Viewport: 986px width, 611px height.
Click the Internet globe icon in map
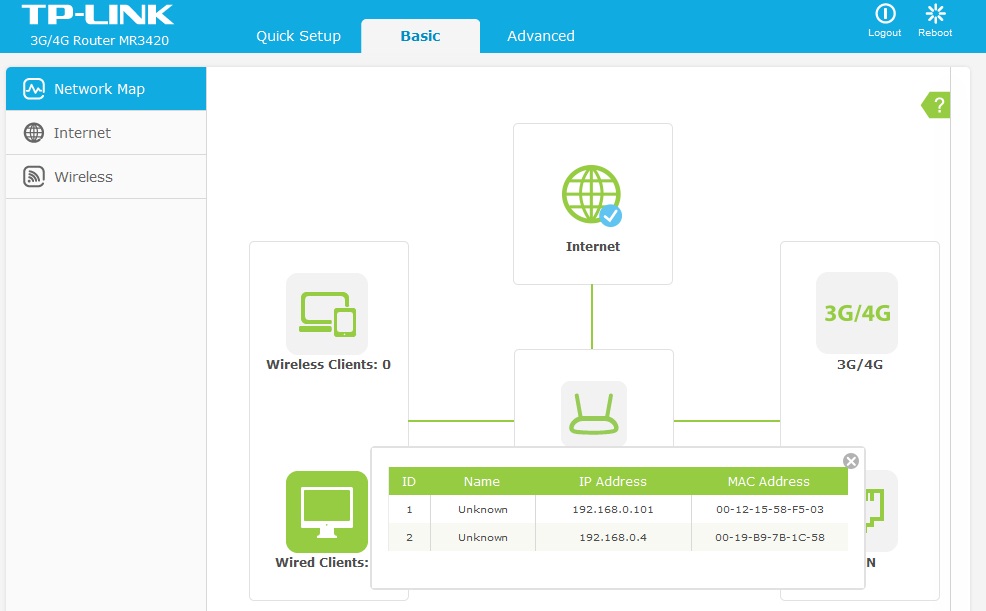(592, 195)
